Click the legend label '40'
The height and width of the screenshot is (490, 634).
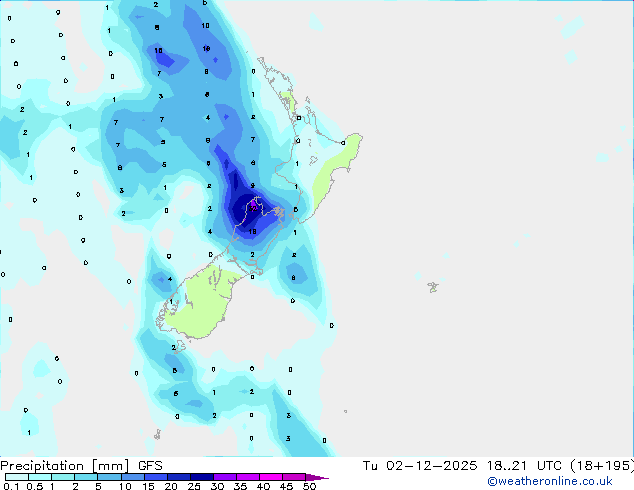click(263, 486)
